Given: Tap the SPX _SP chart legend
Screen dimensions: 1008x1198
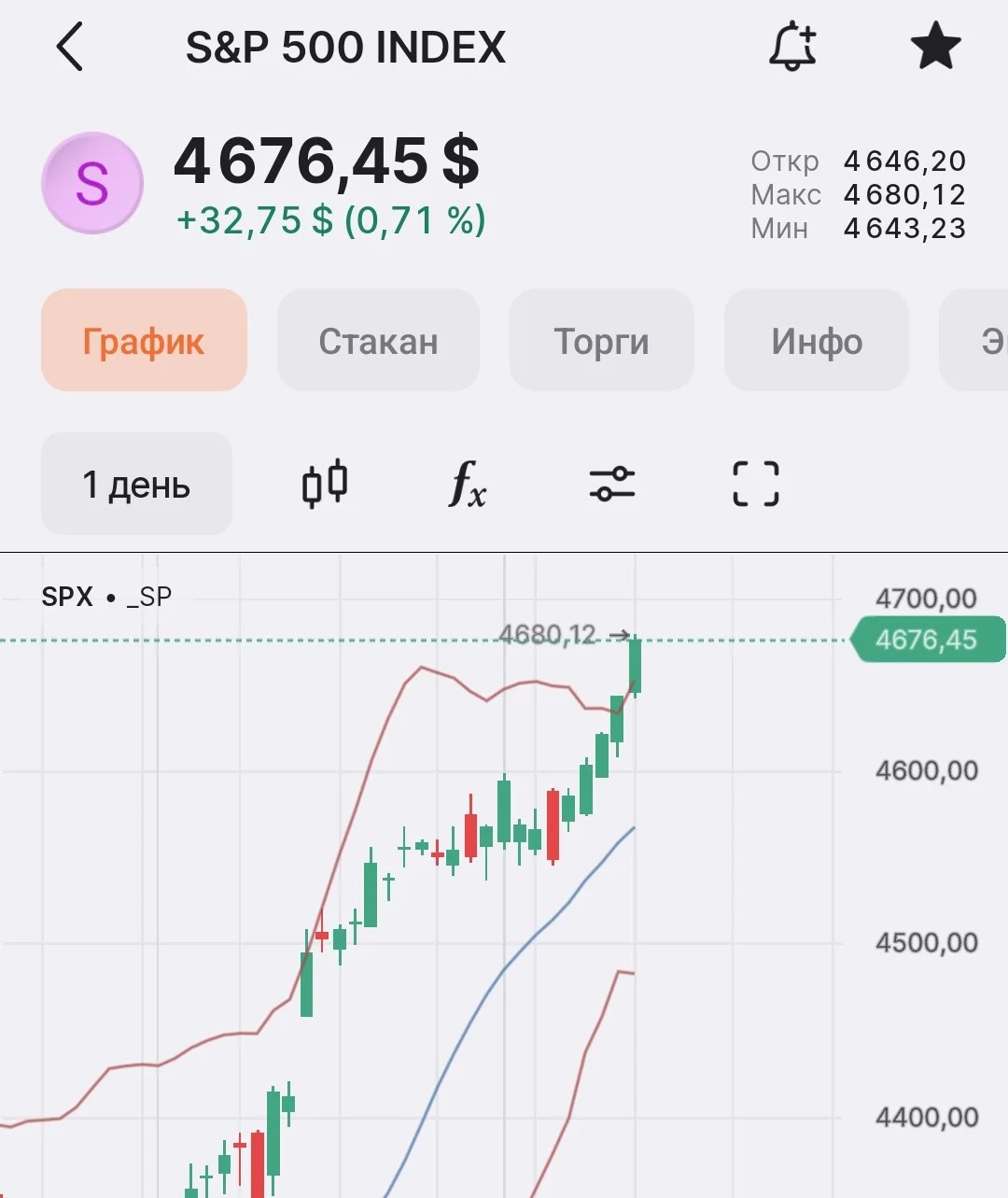Looking at the screenshot, I should tap(106, 597).
